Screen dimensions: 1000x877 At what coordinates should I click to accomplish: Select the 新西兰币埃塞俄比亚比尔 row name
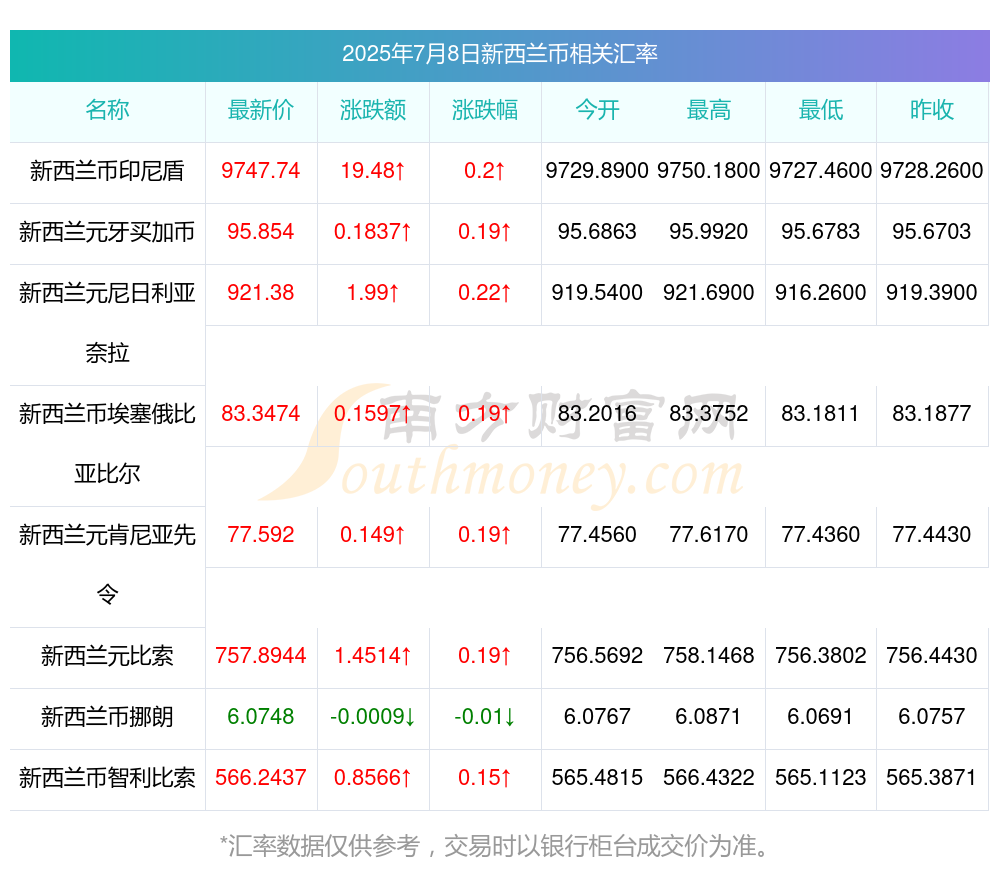pos(107,444)
